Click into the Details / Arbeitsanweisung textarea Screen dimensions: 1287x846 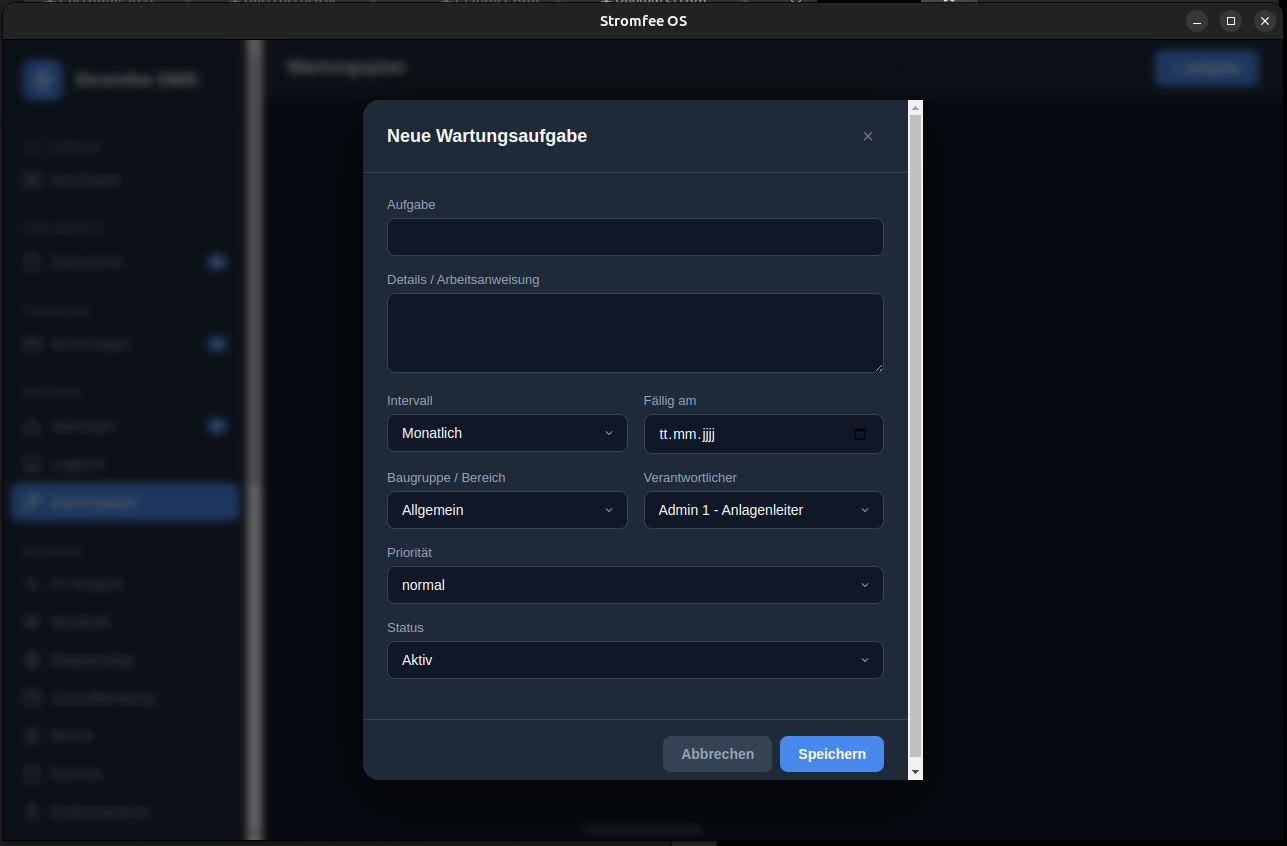pos(635,332)
